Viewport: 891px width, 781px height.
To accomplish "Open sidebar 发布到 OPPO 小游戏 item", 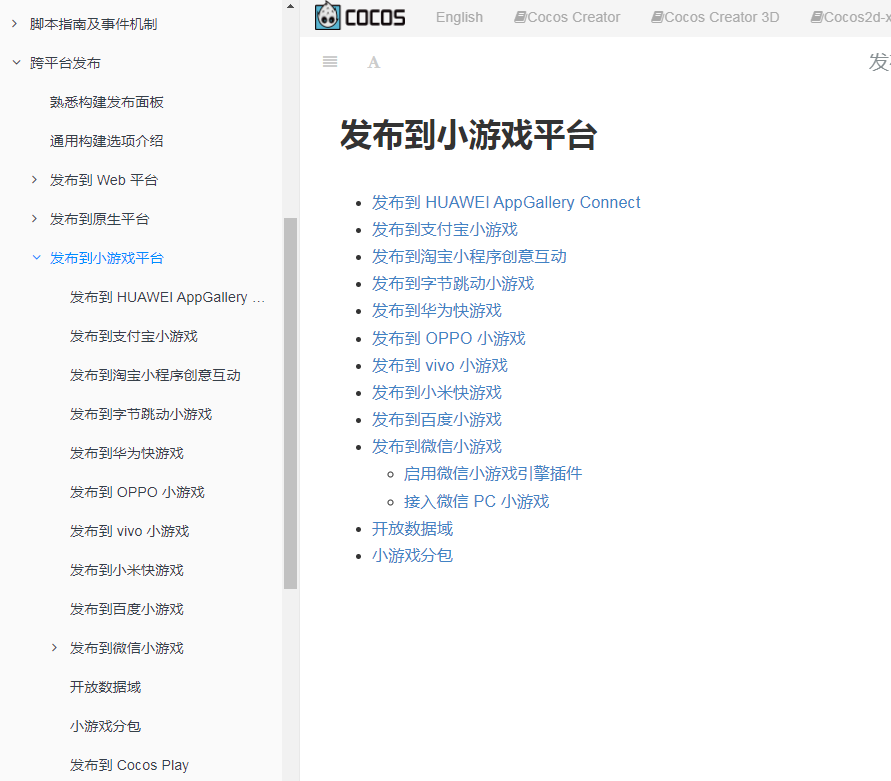I will (137, 492).
